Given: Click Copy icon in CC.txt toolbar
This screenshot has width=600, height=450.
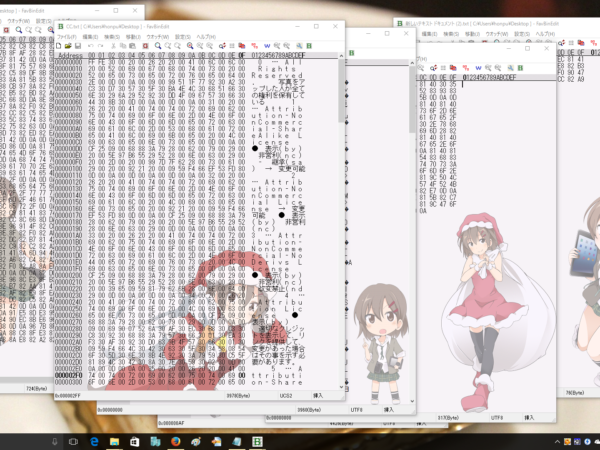Looking at the screenshot, I should click(123, 46).
